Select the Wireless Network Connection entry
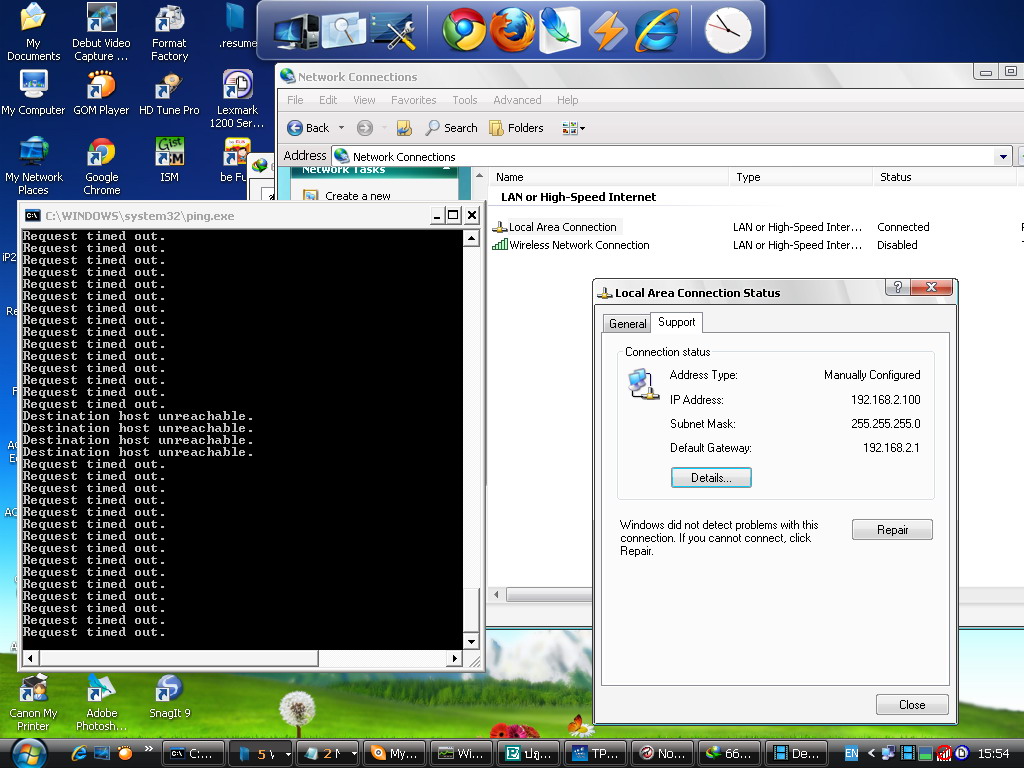1024x768 pixels. point(579,245)
